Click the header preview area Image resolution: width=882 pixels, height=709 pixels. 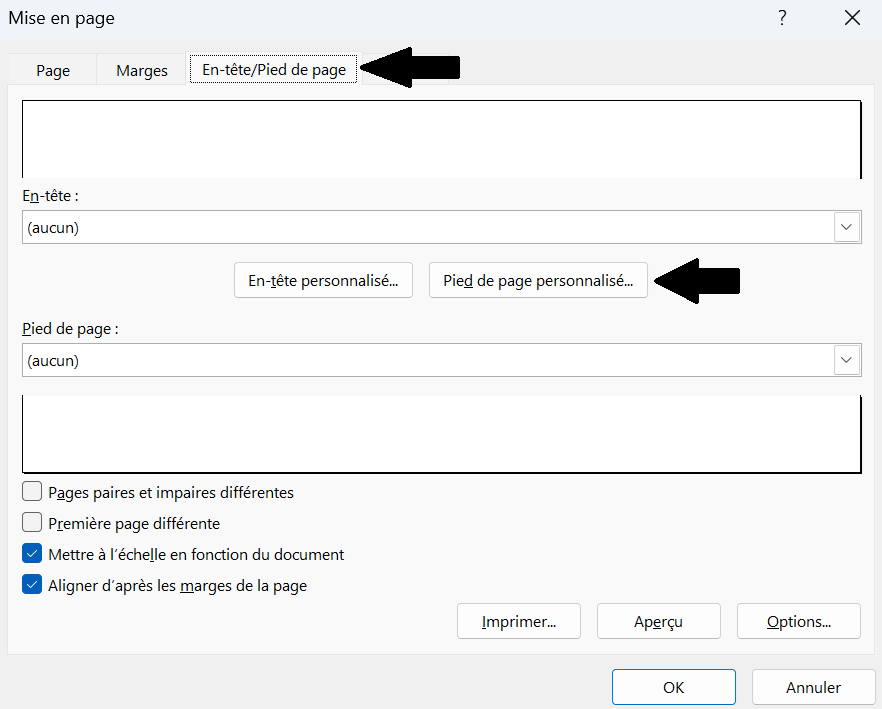[x=442, y=140]
